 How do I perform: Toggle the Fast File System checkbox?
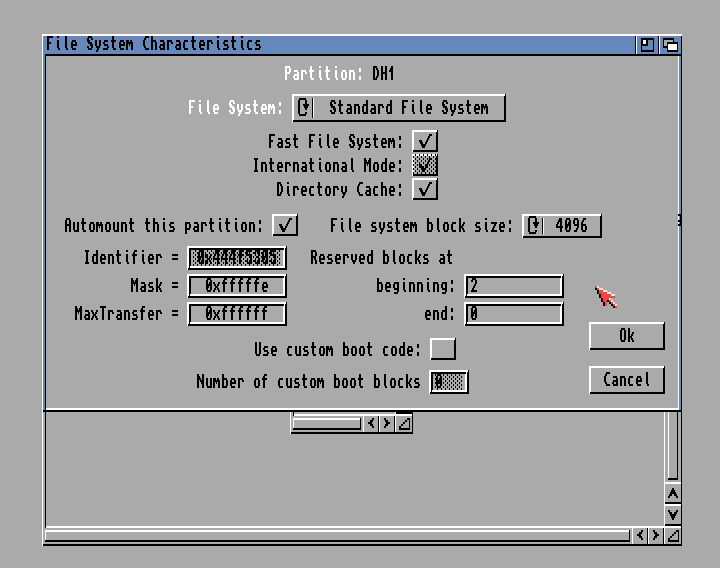pyautogui.click(x=426, y=141)
